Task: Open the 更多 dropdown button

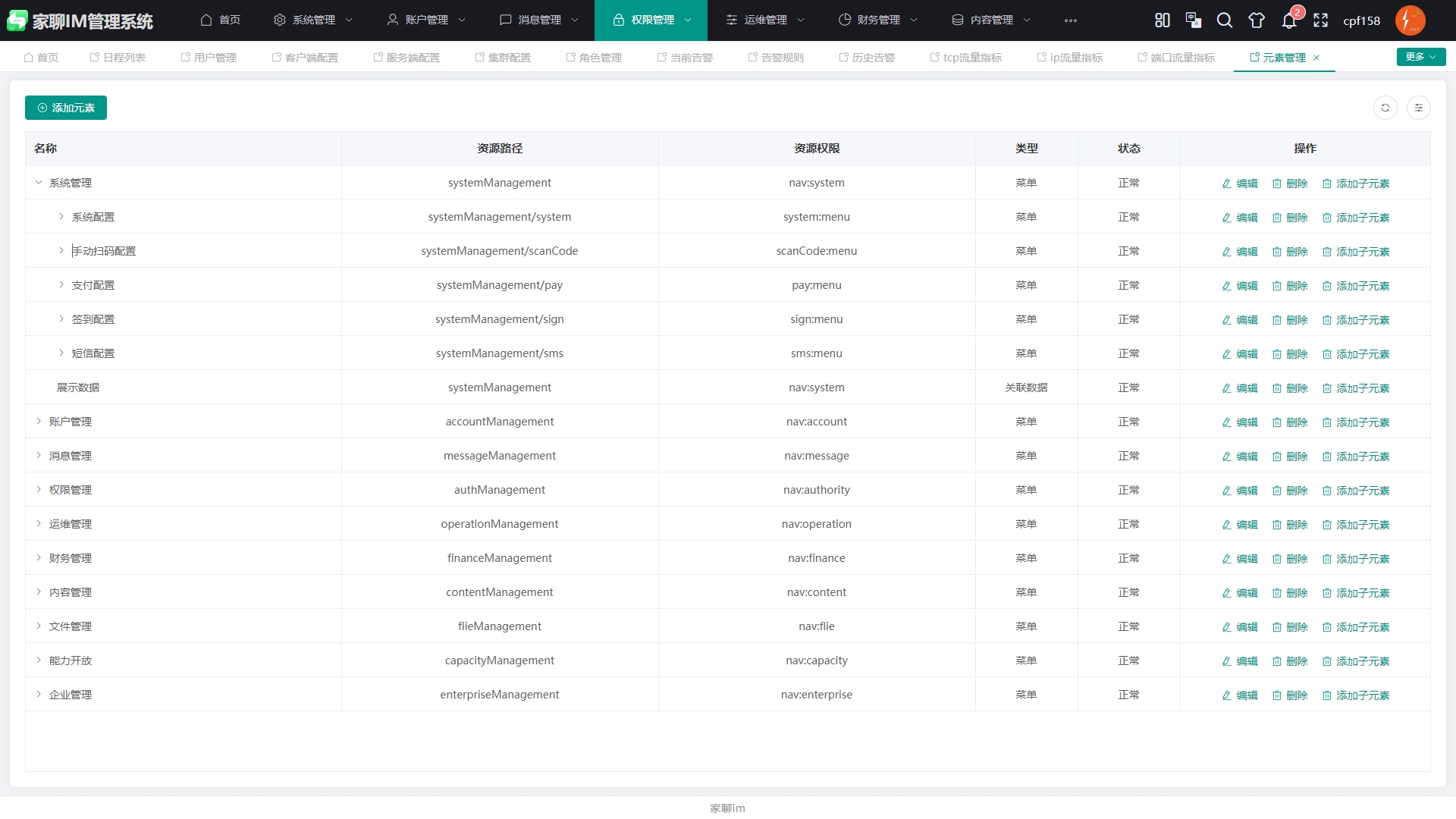Action: (x=1420, y=57)
